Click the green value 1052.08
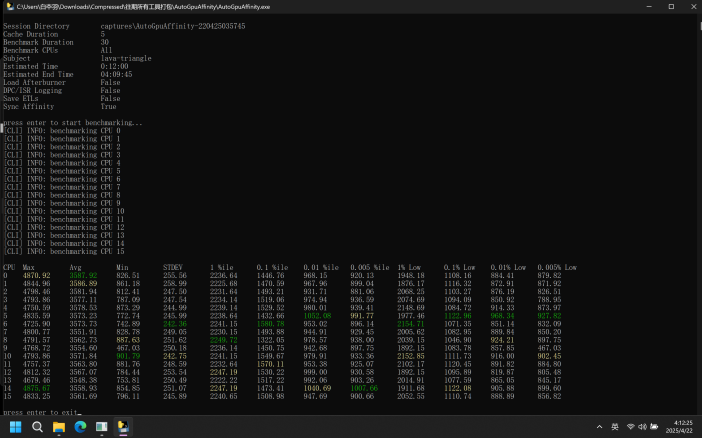The height and width of the screenshot is (438, 702). coord(317,316)
